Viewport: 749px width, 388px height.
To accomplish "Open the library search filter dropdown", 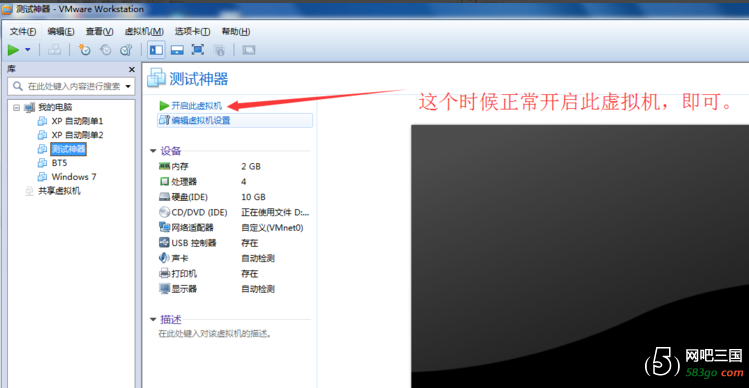I will coord(128,87).
